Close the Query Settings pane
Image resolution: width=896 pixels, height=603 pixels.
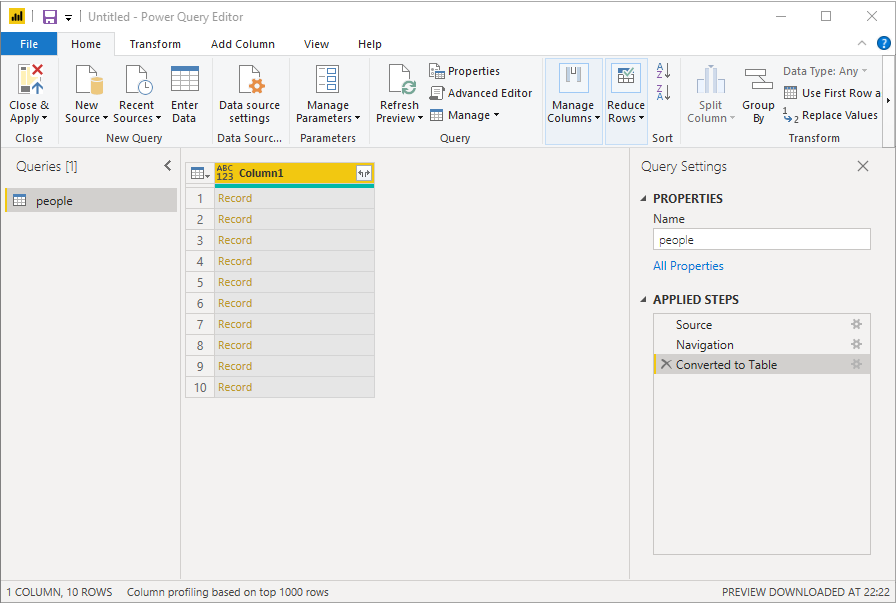863,166
